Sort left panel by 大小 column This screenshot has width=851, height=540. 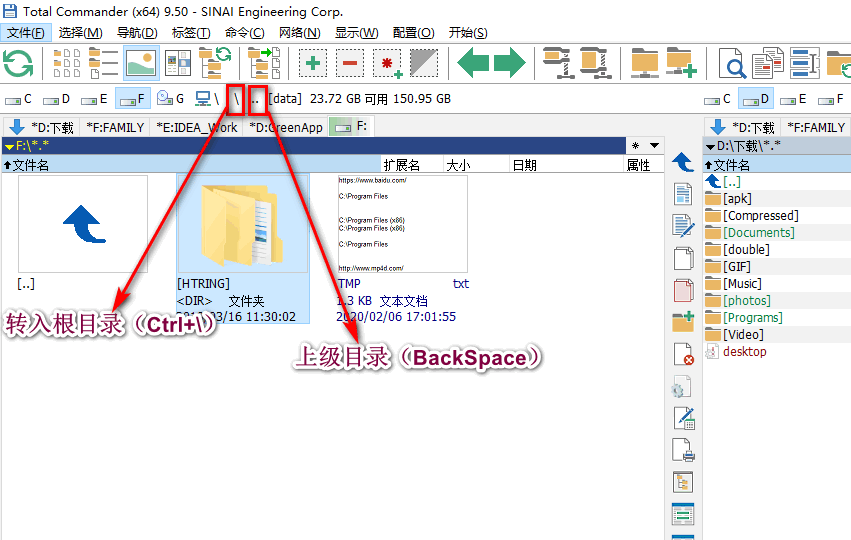477,165
